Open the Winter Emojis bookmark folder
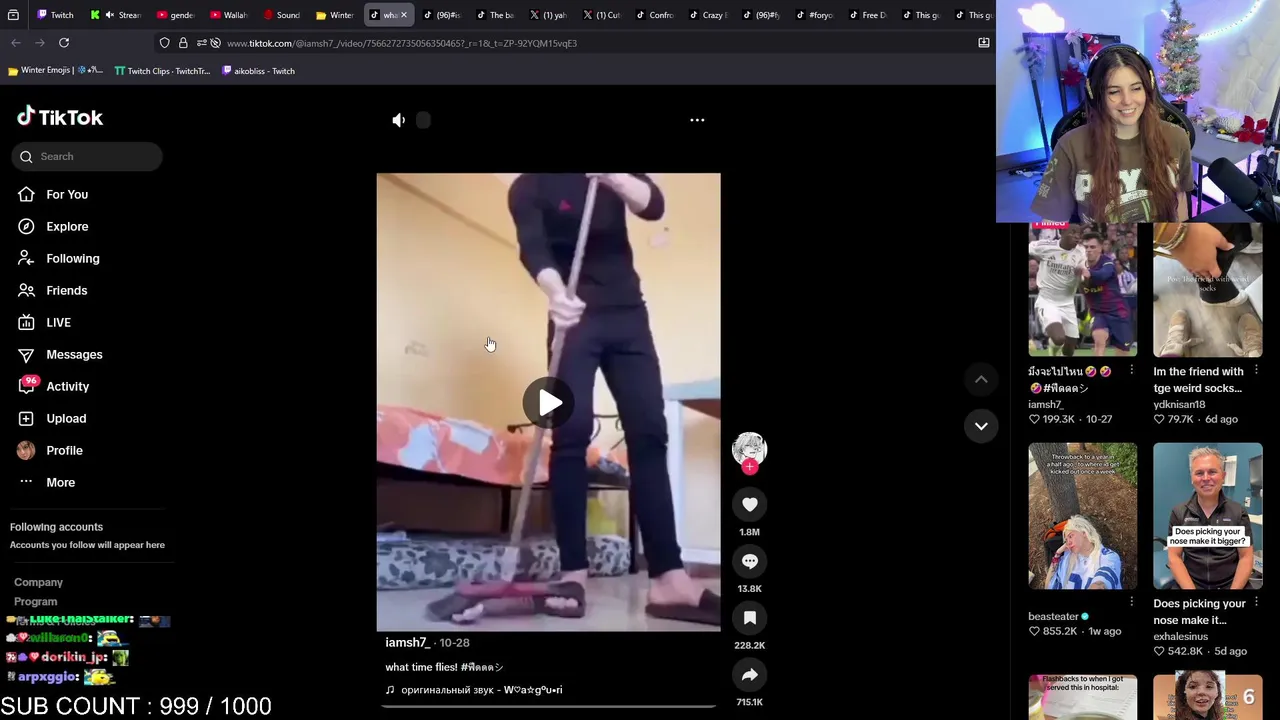 tap(55, 71)
